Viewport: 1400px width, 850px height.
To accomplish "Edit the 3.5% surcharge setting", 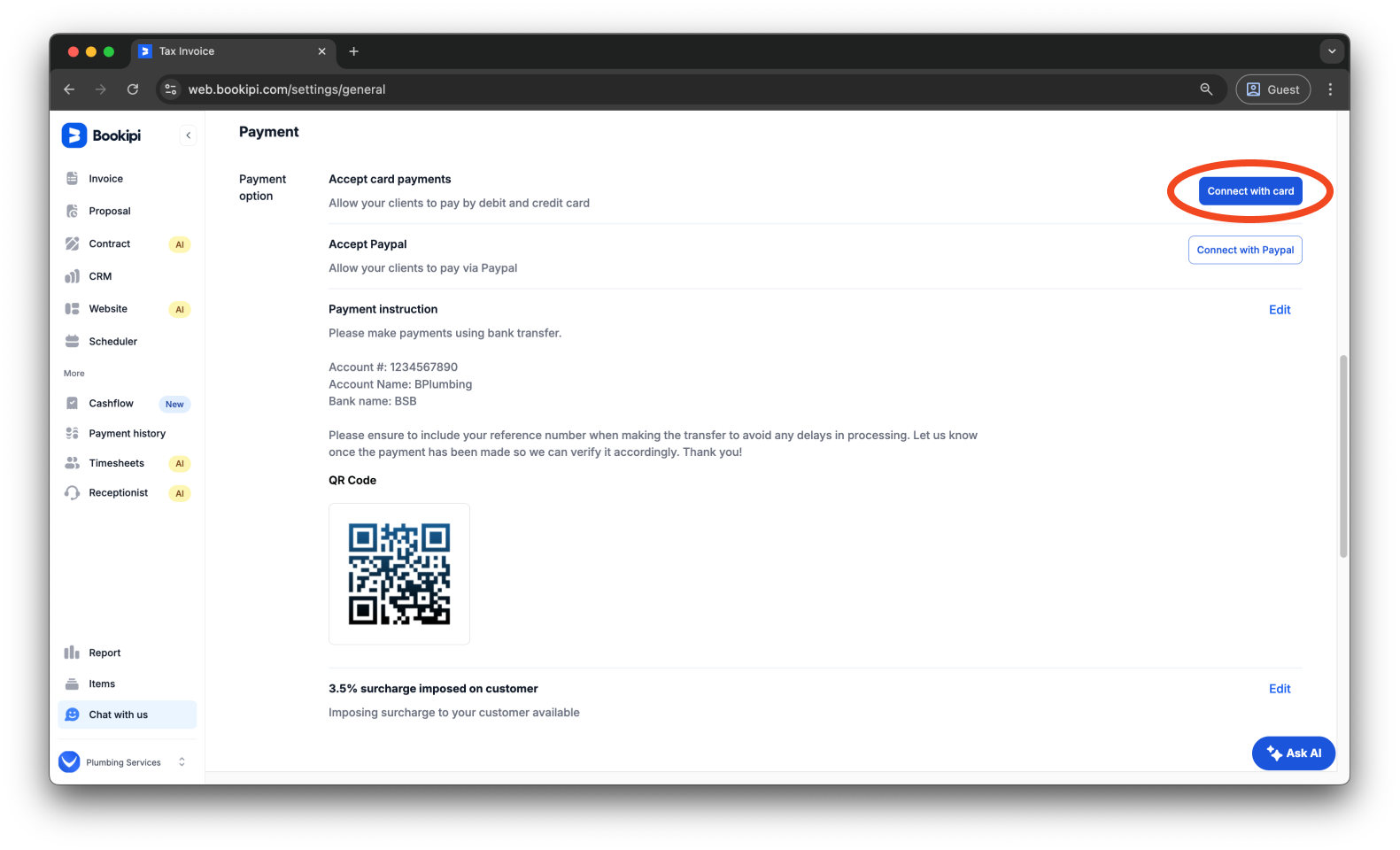I will (1280, 689).
